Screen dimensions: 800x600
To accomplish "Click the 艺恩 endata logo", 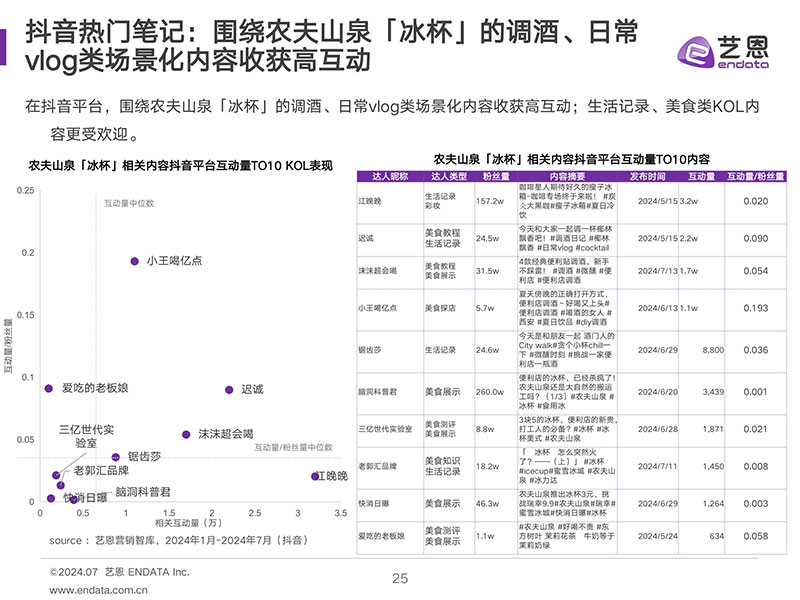I will tap(723, 52).
